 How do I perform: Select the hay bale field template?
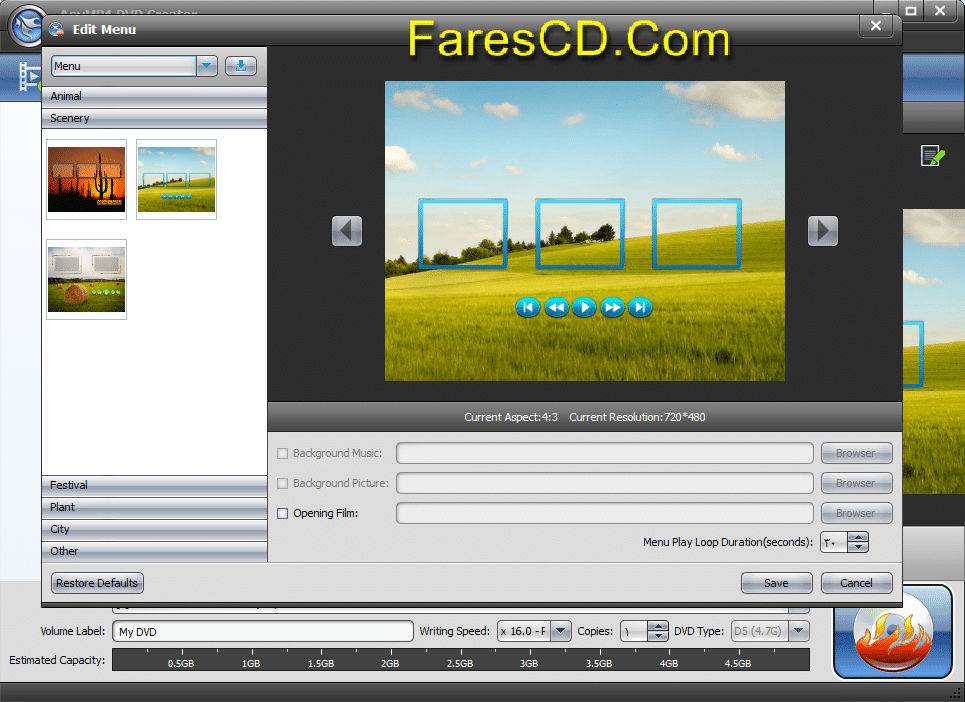coord(86,279)
